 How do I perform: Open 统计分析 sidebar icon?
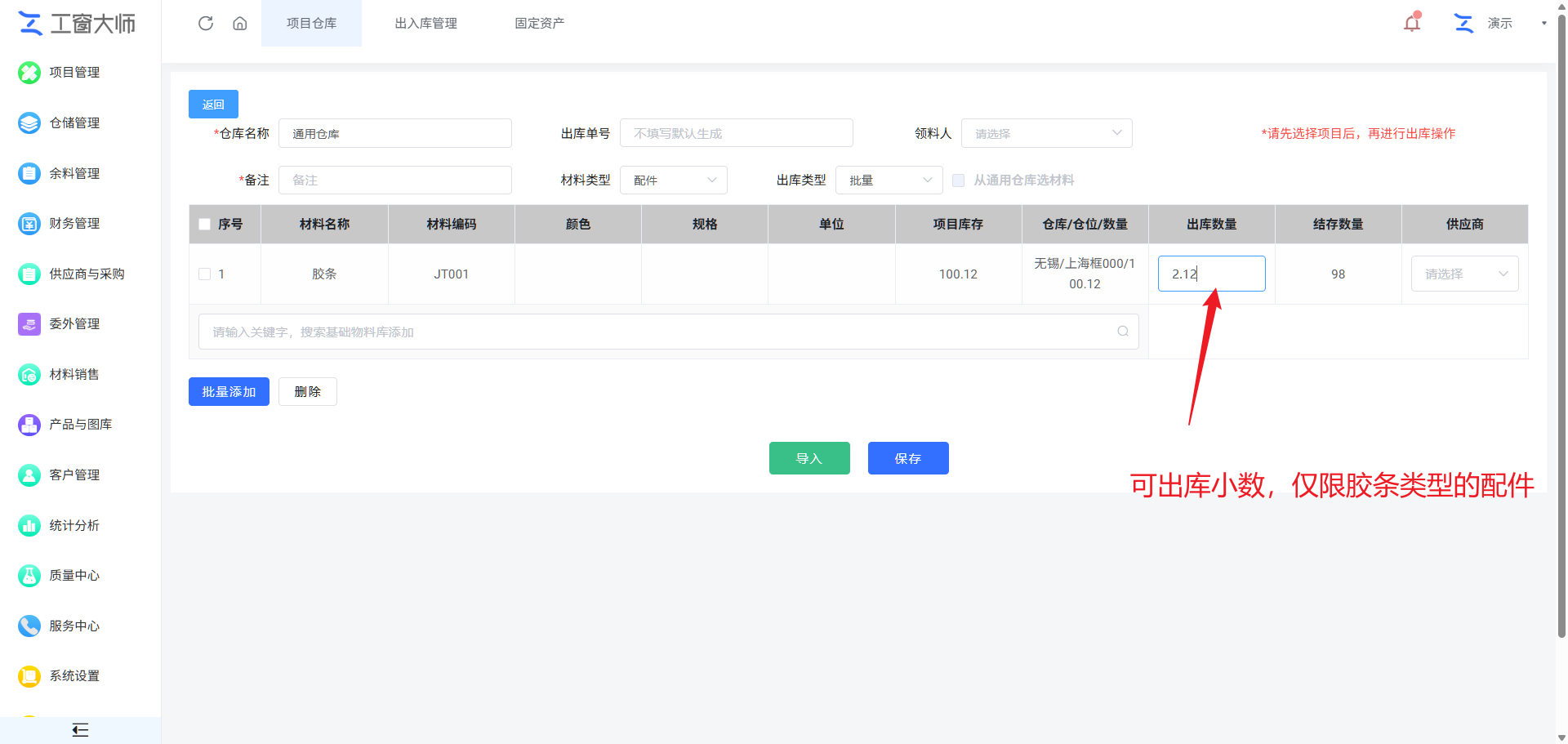click(x=29, y=525)
